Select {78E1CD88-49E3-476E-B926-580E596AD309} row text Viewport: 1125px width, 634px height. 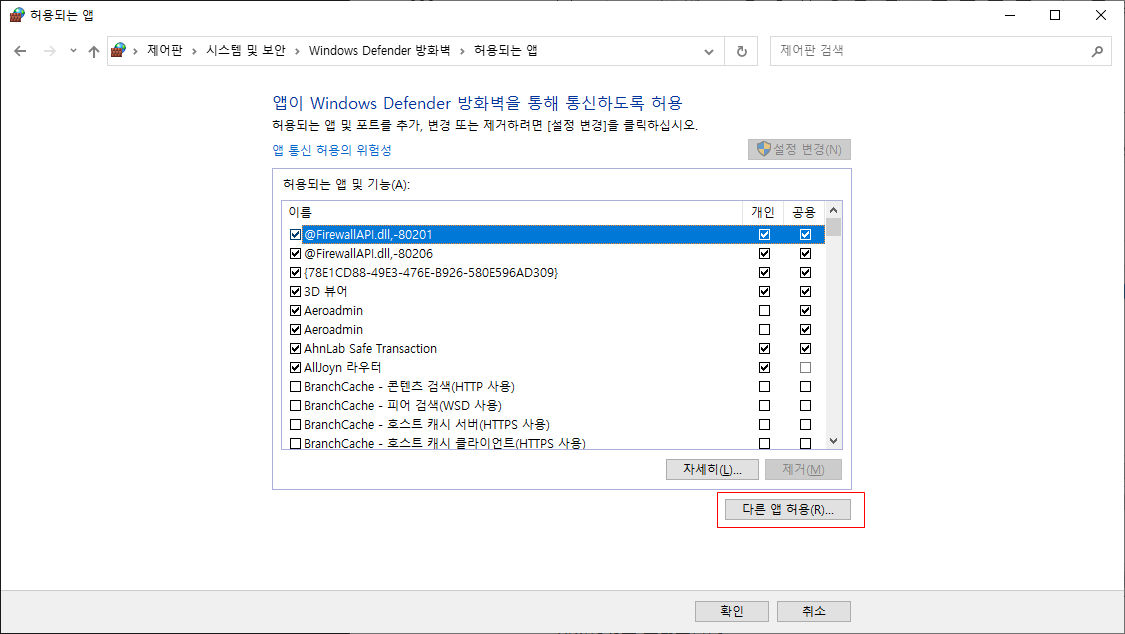coord(430,273)
